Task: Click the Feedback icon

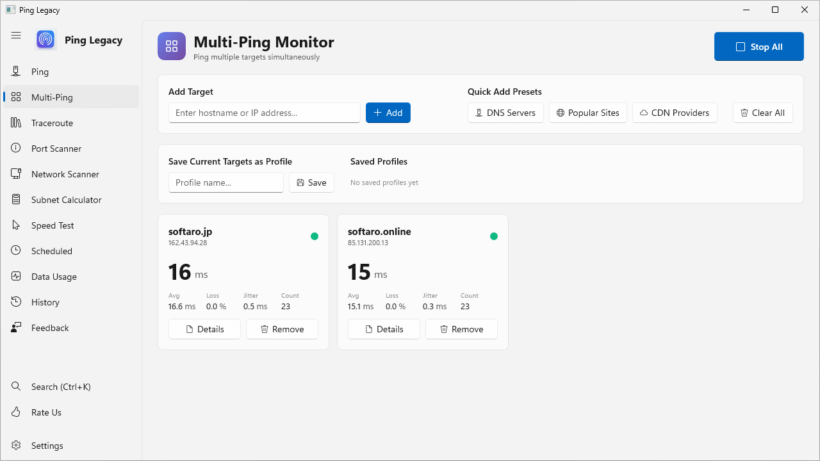Action: point(16,328)
